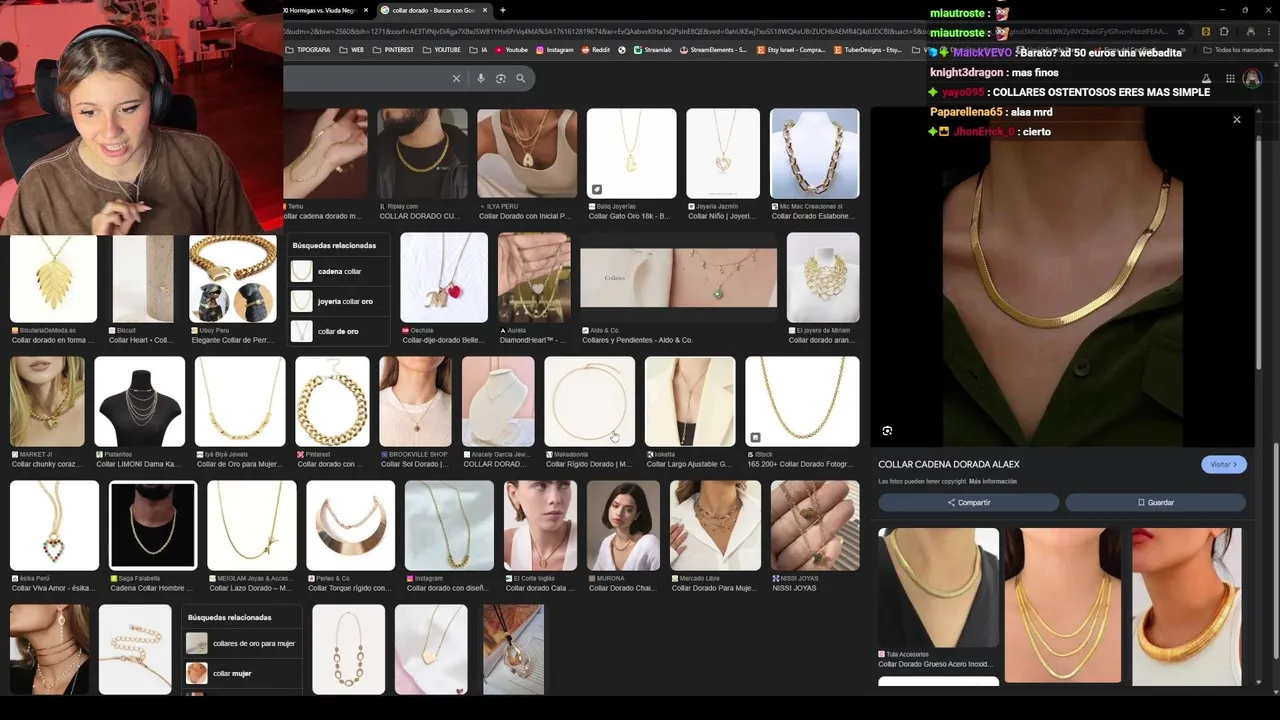The width and height of the screenshot is (1280, 720).
Task: Select related search collar de oro
Action: pos(337,331)
